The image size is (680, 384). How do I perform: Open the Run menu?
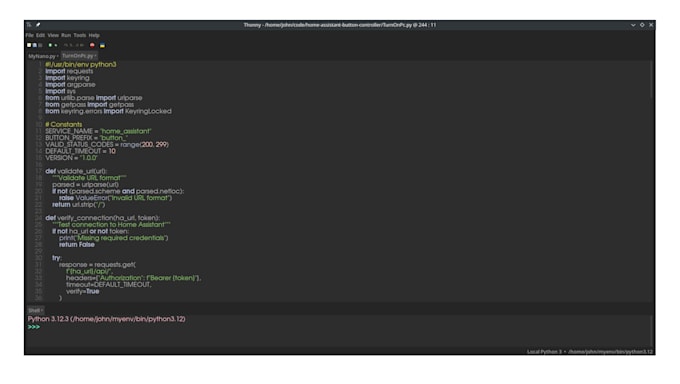66,35
